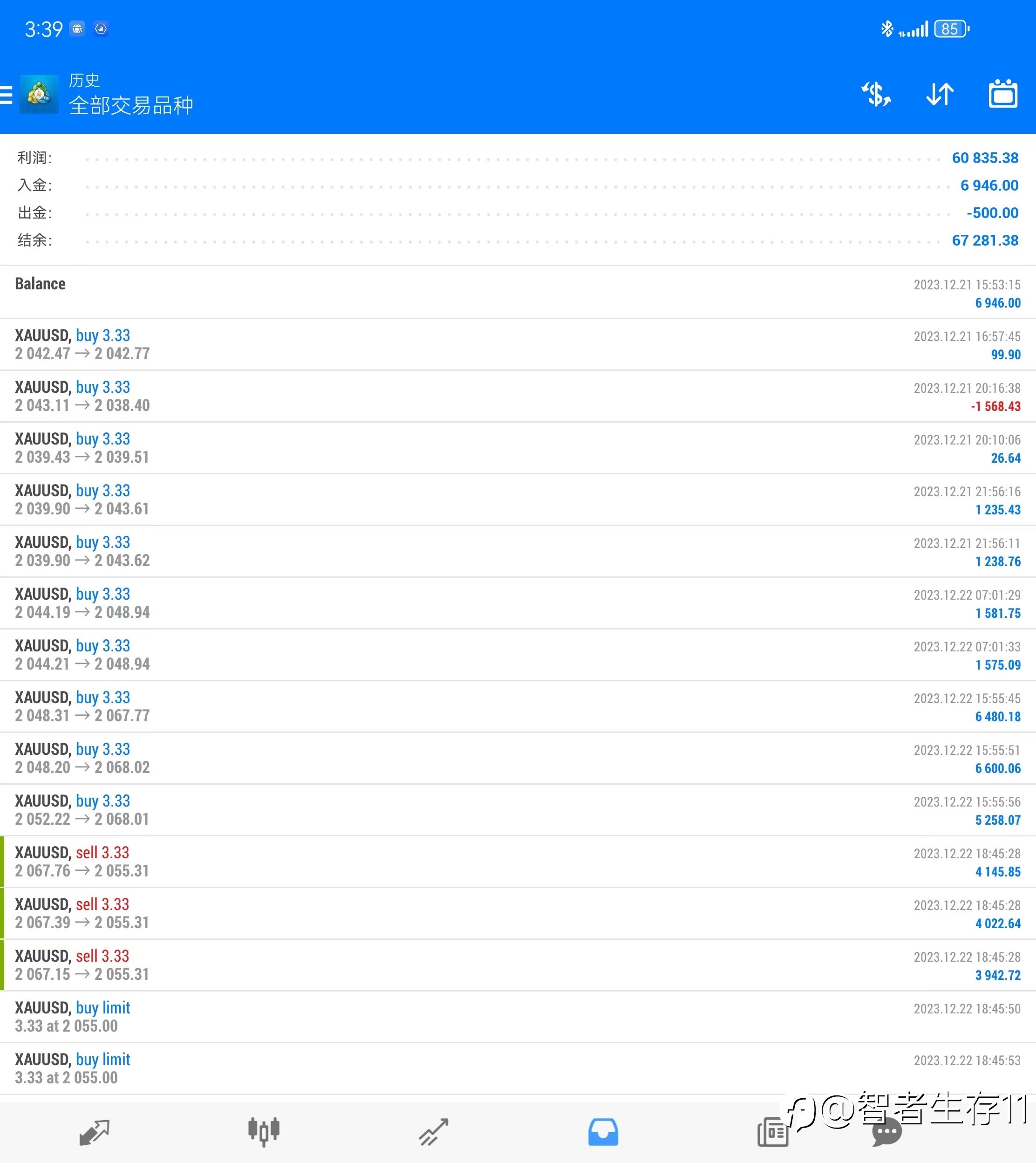
Task: Open the sell trade with profit 4 145.85
Action: click(x=518, y=862)
